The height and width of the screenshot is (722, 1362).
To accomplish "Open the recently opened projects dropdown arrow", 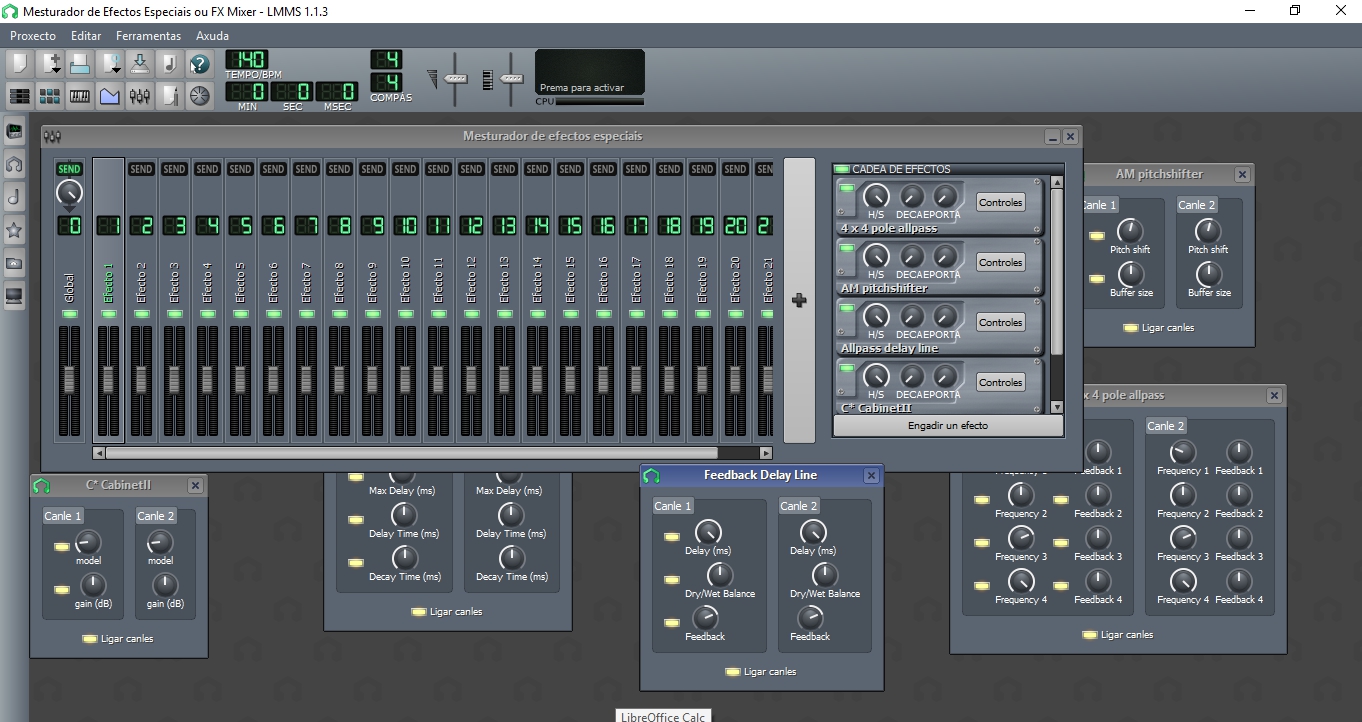I will [x=115, y=70].
